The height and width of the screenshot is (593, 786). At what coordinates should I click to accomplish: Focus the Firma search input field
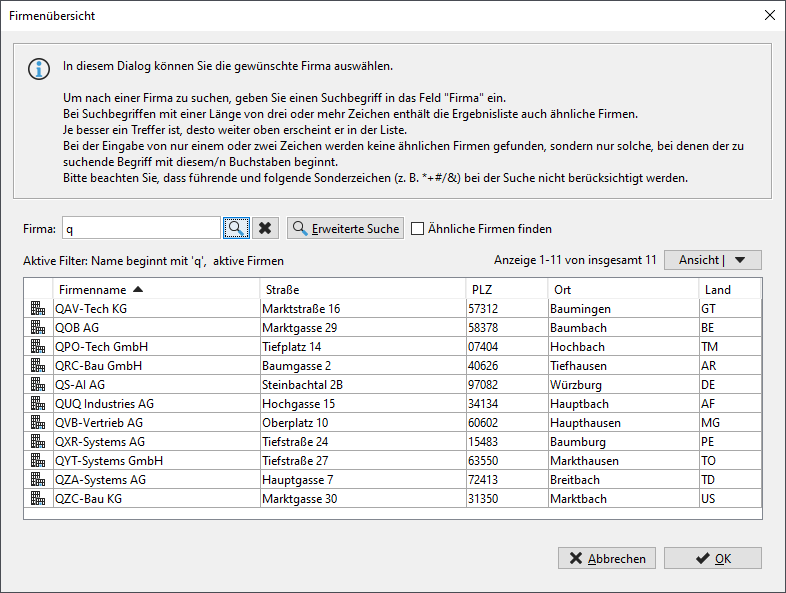pyautogui.click(x=141, y=229)
